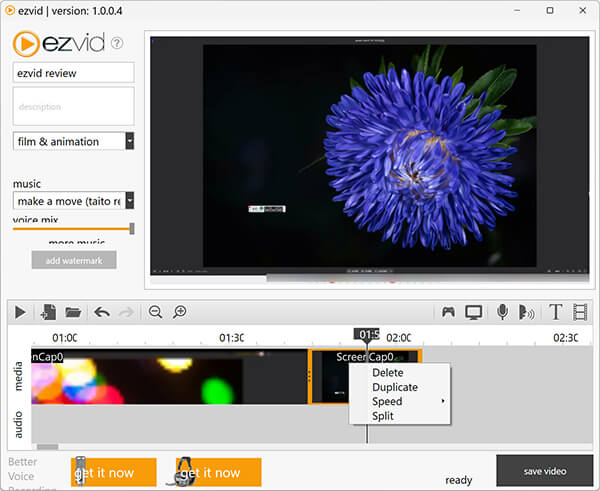The image size is (600, 491).
Task: Add pictures or video with the filmstrip icon
Action: pos(580,312)
